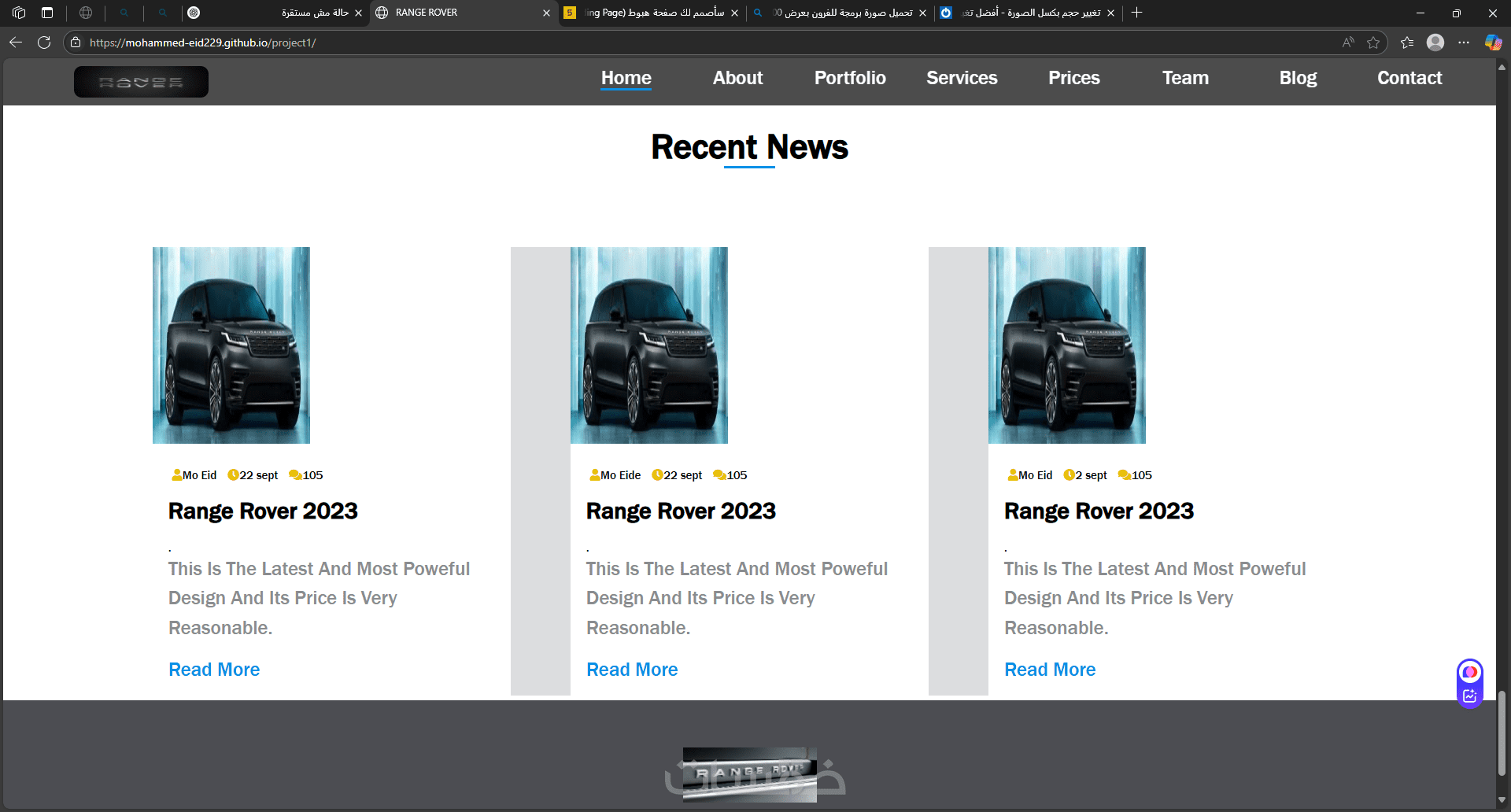The height and width of the screenshot is (812, 1511).
Task: Click the description paragraph in the left card
Action: [x=319, y=598]
